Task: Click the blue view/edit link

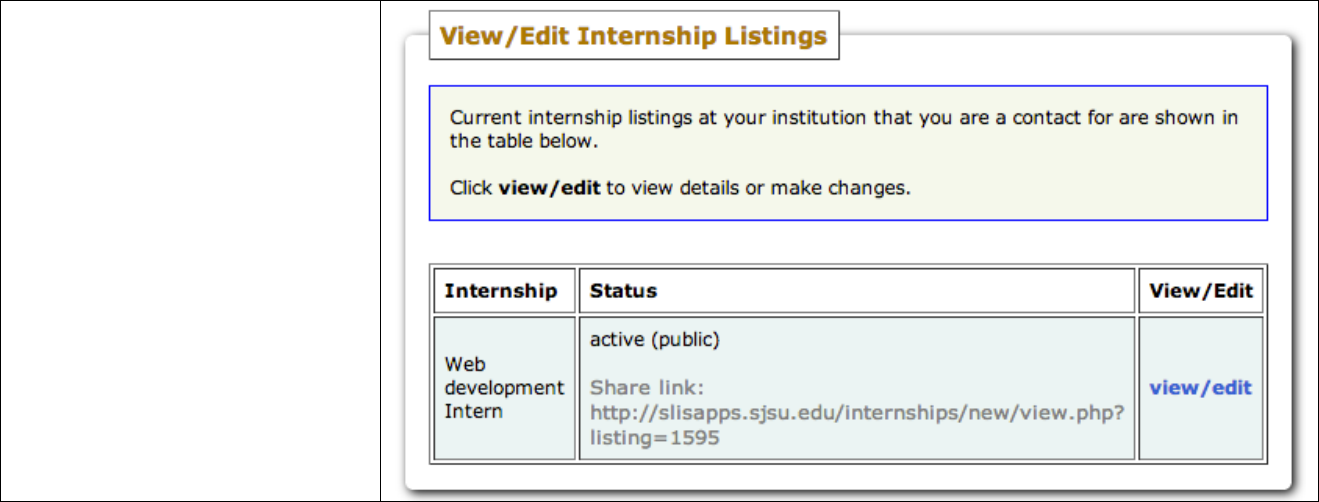Action: pyautogui.click(x=1200, y=388)
